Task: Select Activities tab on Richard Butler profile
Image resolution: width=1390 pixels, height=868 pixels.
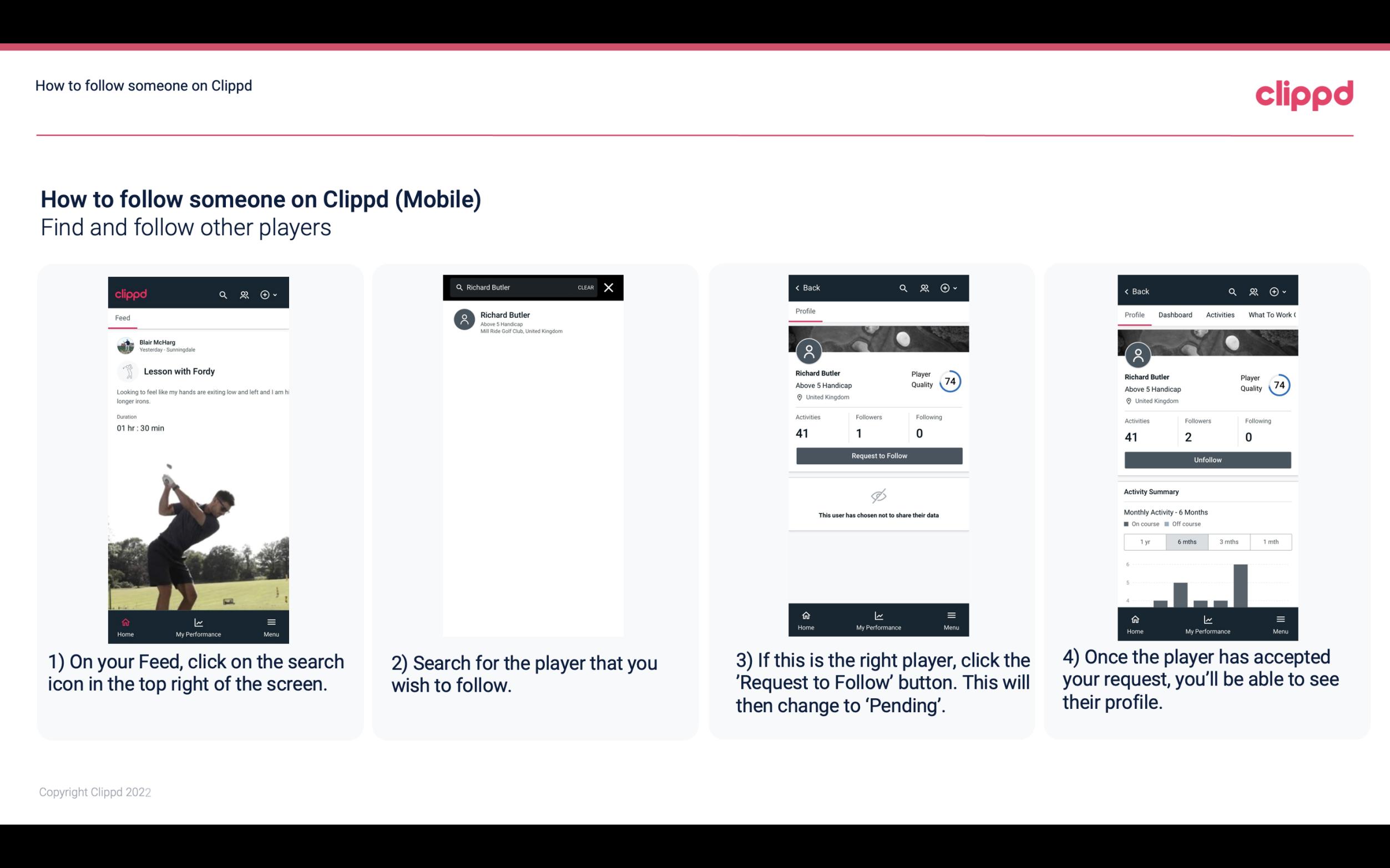Action: (x=1220, y=315)
